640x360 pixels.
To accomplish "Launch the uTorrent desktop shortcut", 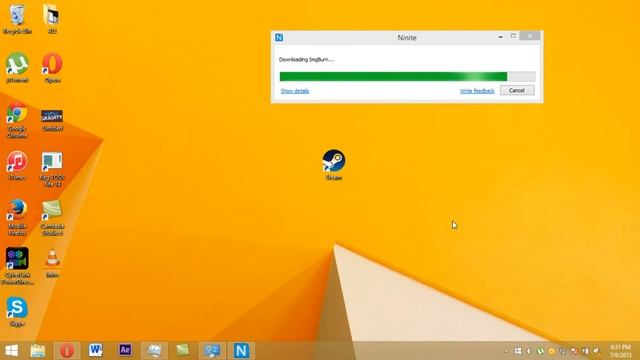I will (17, 67).
